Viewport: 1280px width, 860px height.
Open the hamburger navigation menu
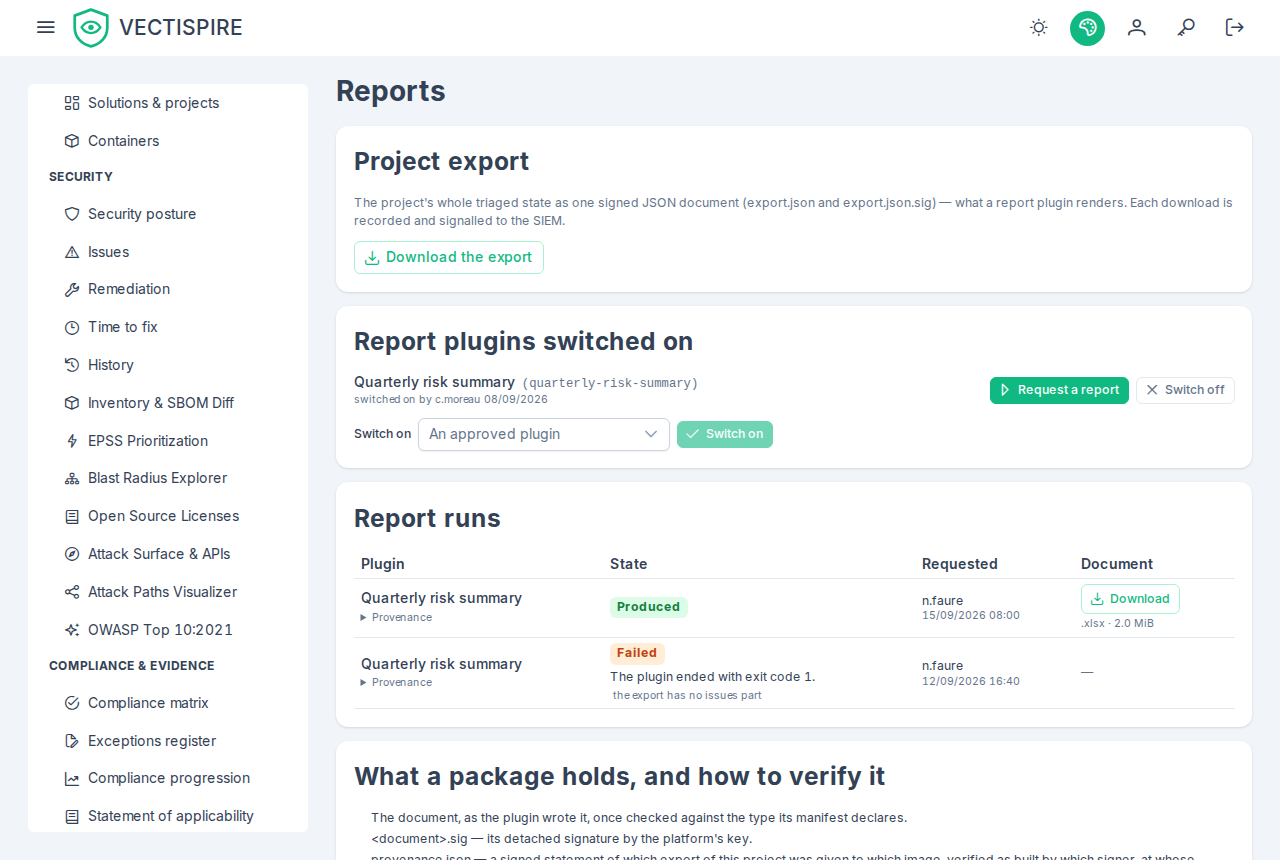click(x=45, y=27)
